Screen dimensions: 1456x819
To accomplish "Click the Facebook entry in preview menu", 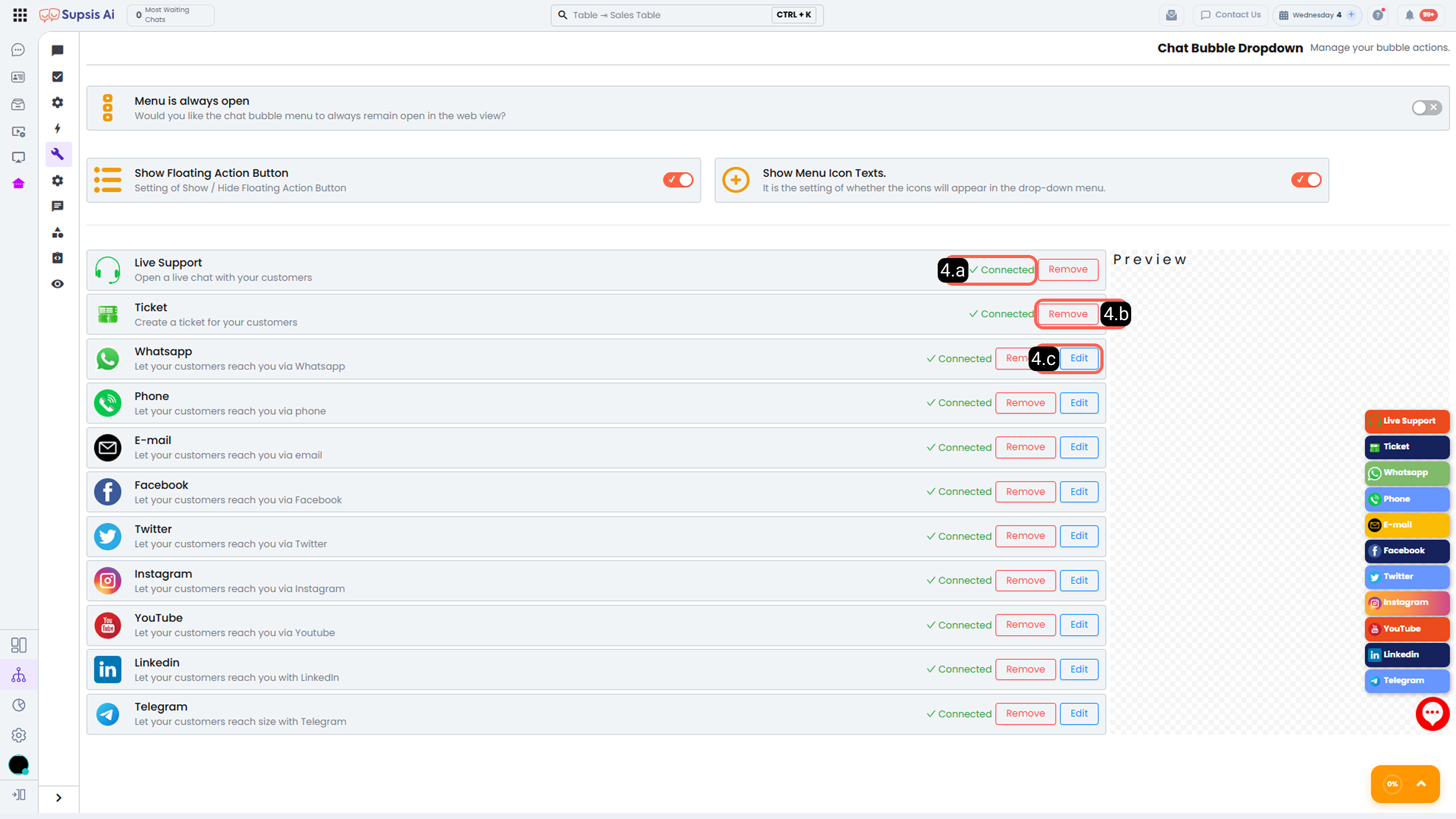I will (x=1407, y=551).
